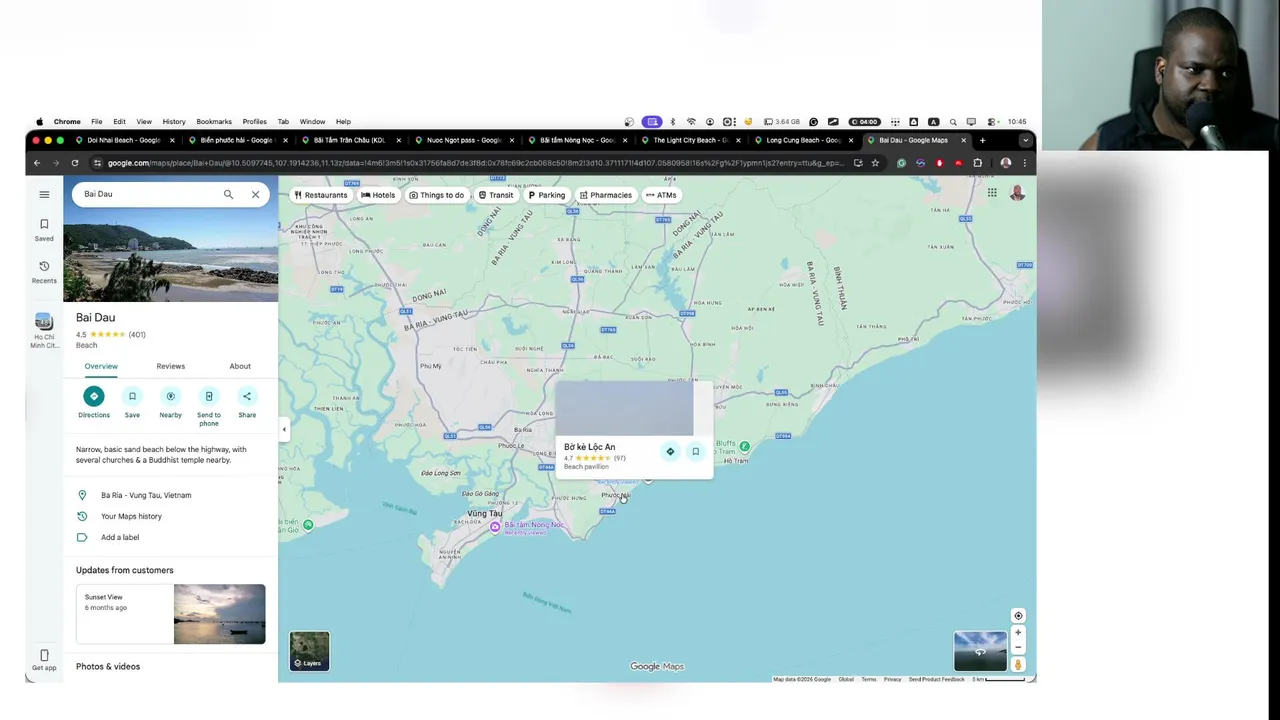Open the History menu in menu bar
This screenshot has height=720, width=1280.
coord(174,122)
